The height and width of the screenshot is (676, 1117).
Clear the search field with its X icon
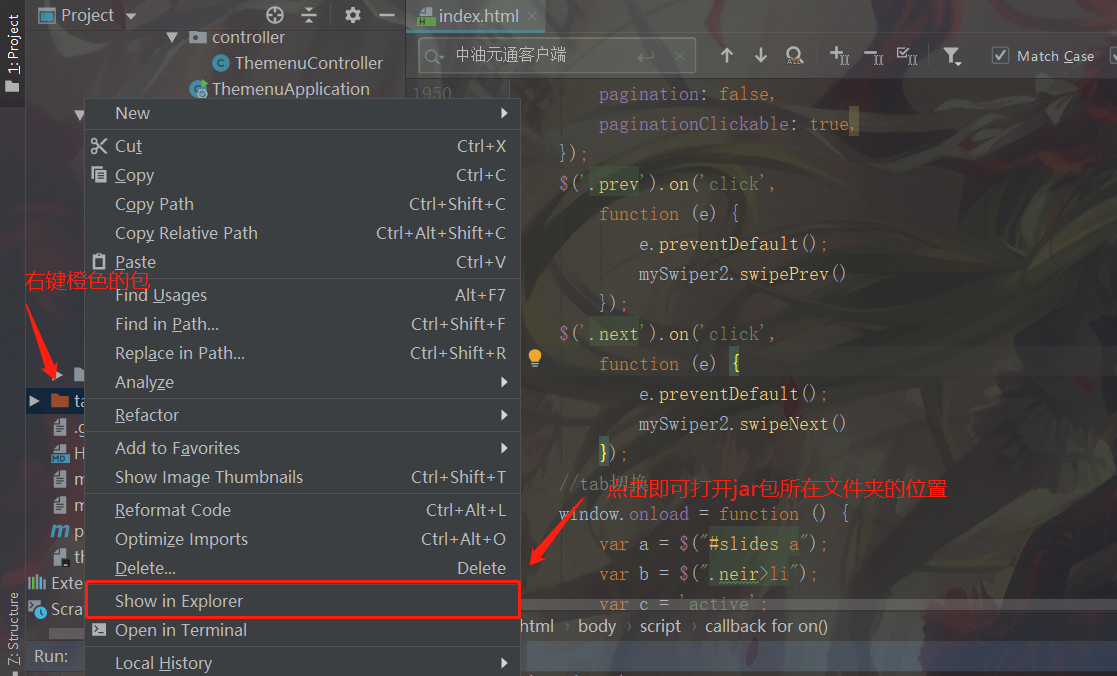click(680, 56)
